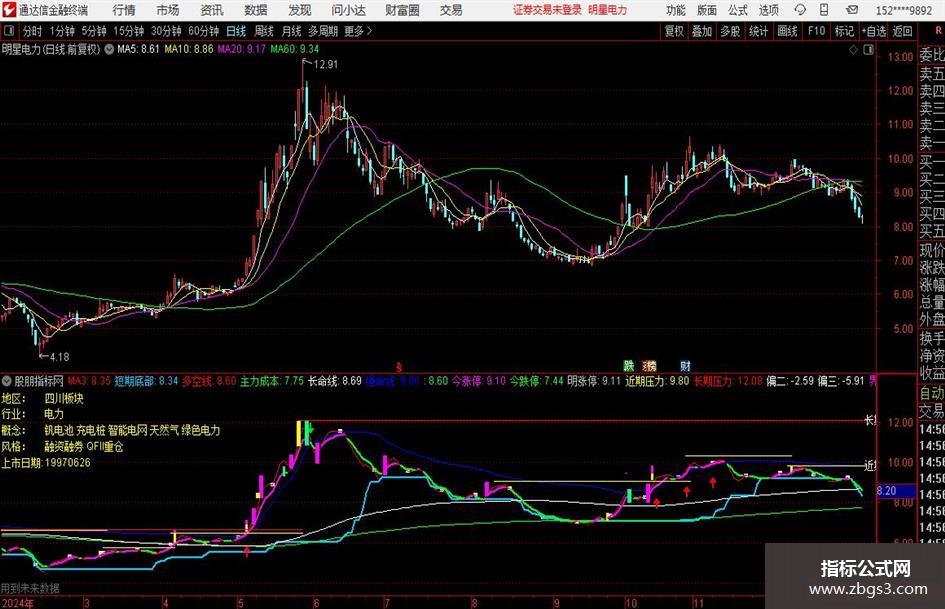This screenshot has width=945, height=609.
Task: Click the MA10: 8.86 label
Action: tap(189, 49)
